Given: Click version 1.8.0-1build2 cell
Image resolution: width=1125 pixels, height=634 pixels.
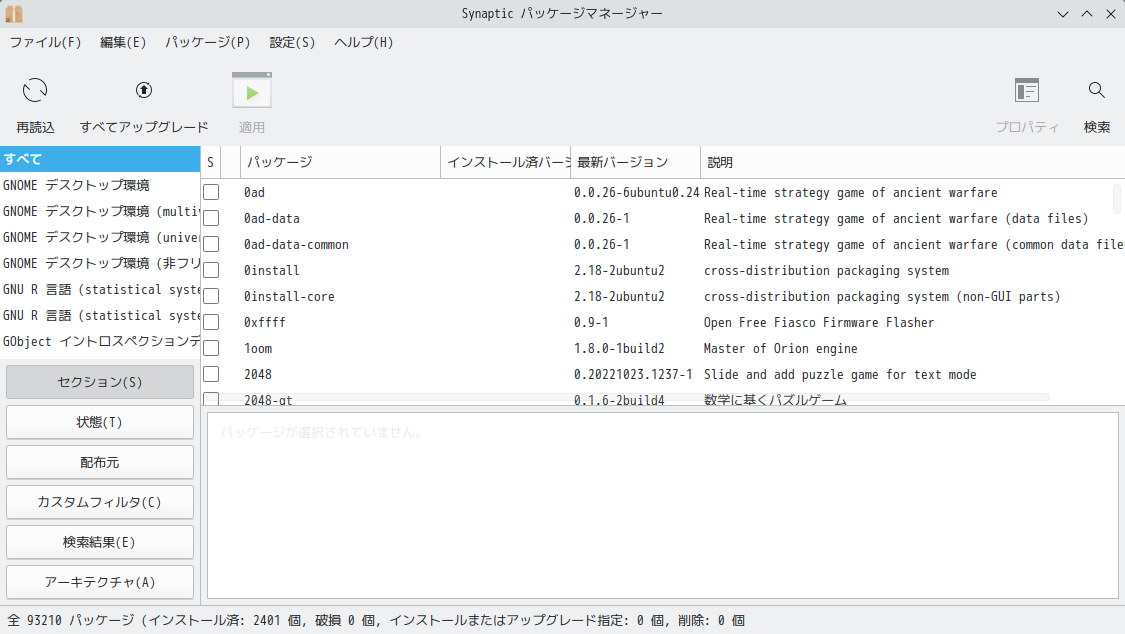Looking at the screenshot, I should click(619, 349).
